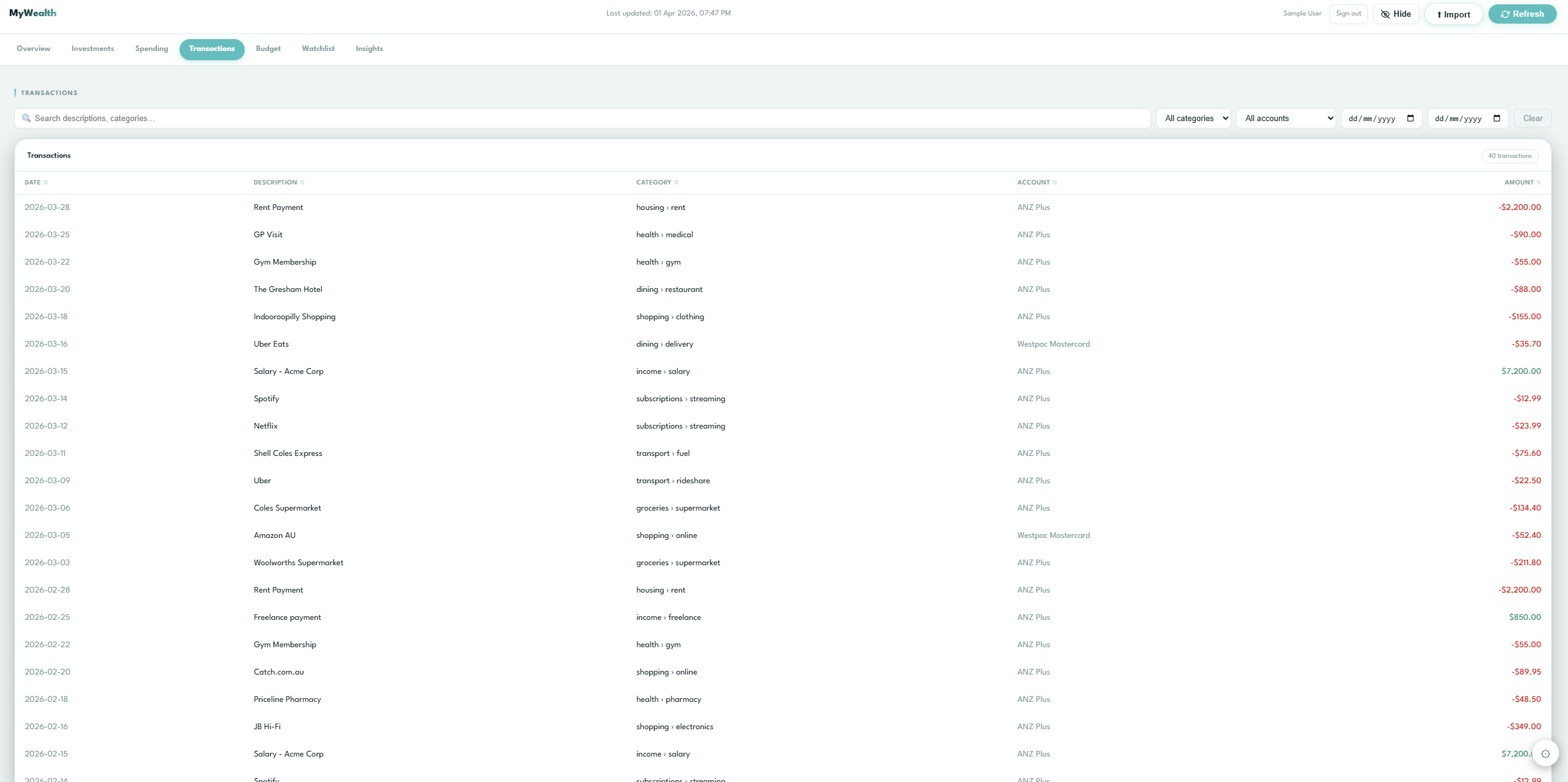Image resolution: width=1568 pixels, height=782 pixels.
Task: Click the Clear button to reset filters
Action: [x=1532, y=118]
